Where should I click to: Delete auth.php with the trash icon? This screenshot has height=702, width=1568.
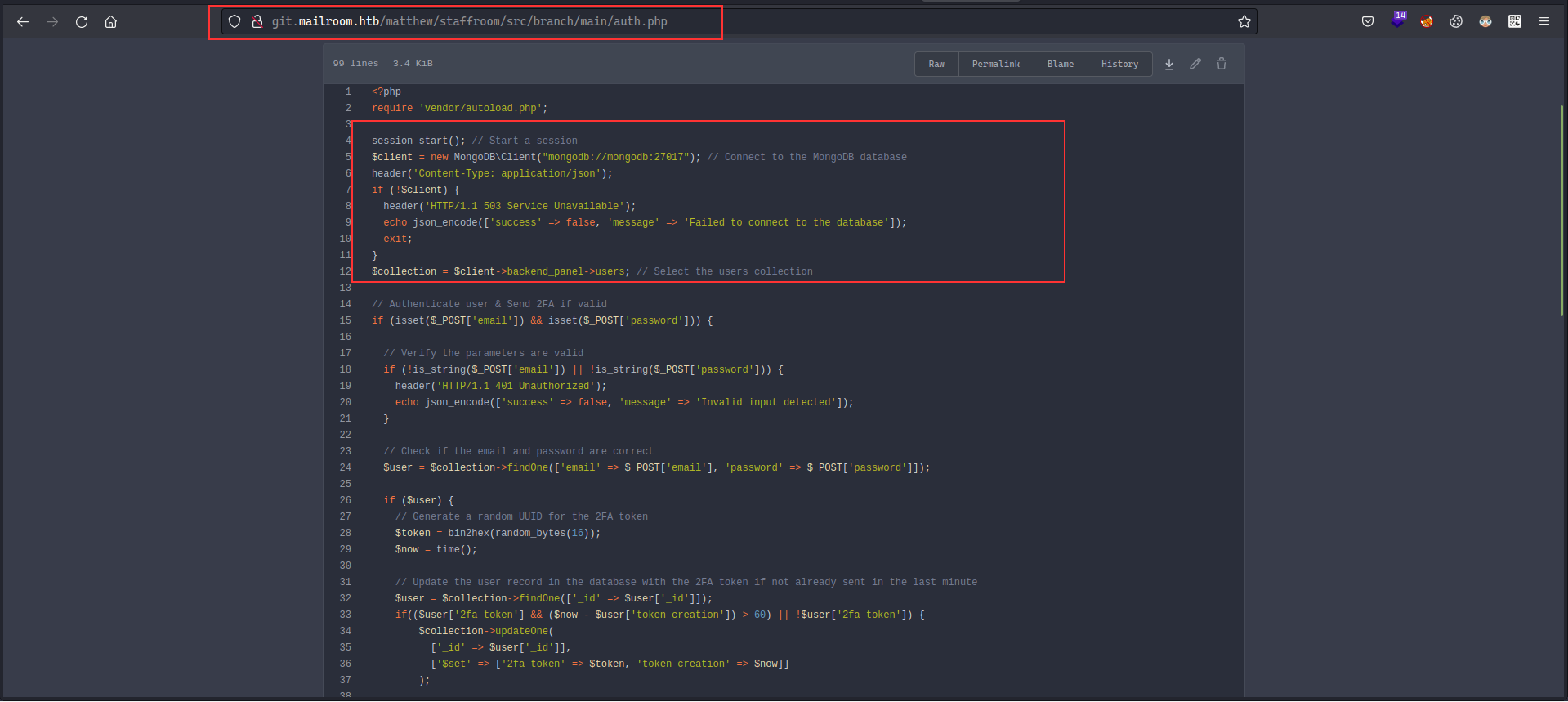click(x=1222, y=64)
